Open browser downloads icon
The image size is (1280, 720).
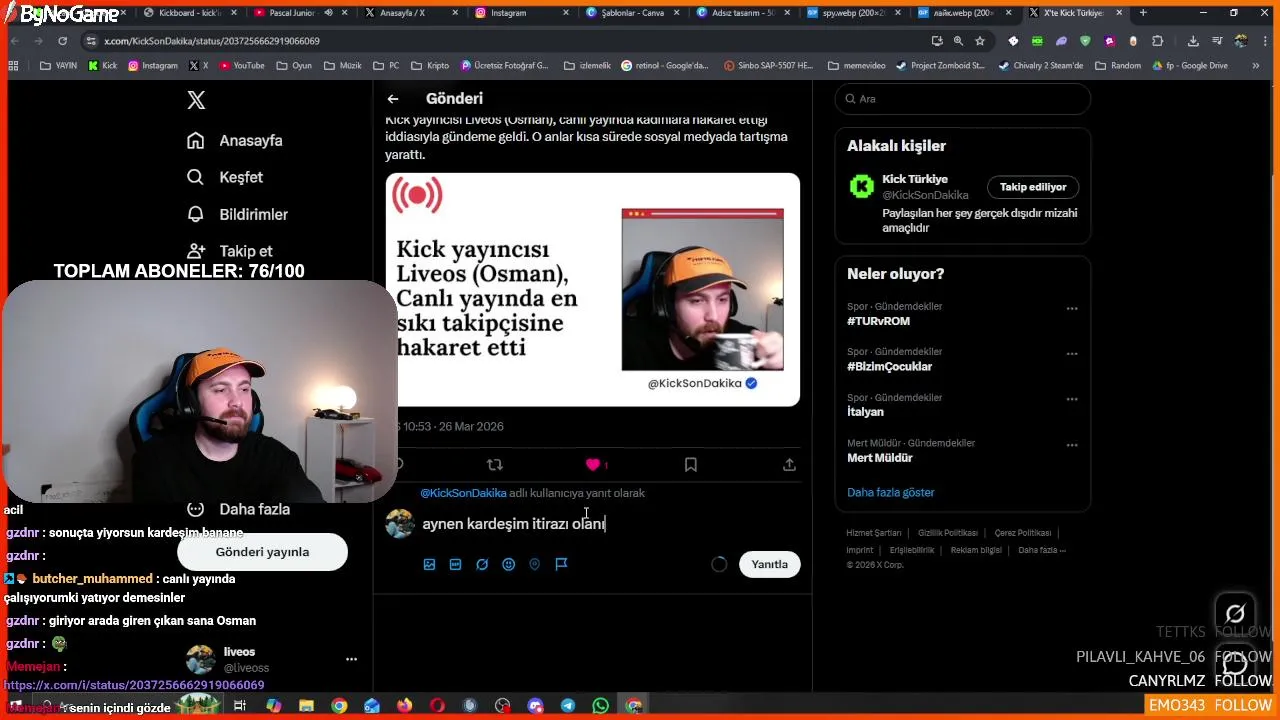tap(1193, 41)
